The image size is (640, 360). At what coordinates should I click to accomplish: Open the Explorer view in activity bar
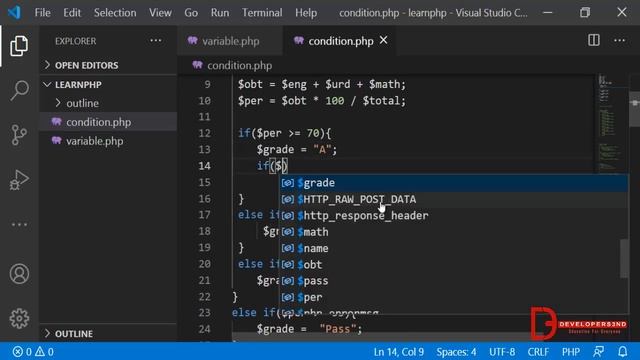tap(19, 45)
